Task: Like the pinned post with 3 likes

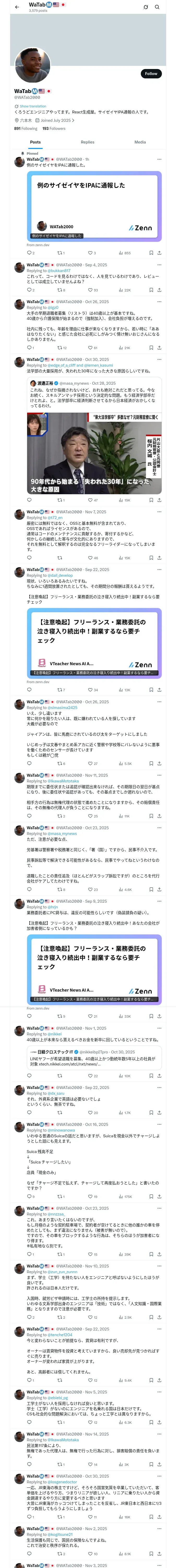Action: click(92, 253)
